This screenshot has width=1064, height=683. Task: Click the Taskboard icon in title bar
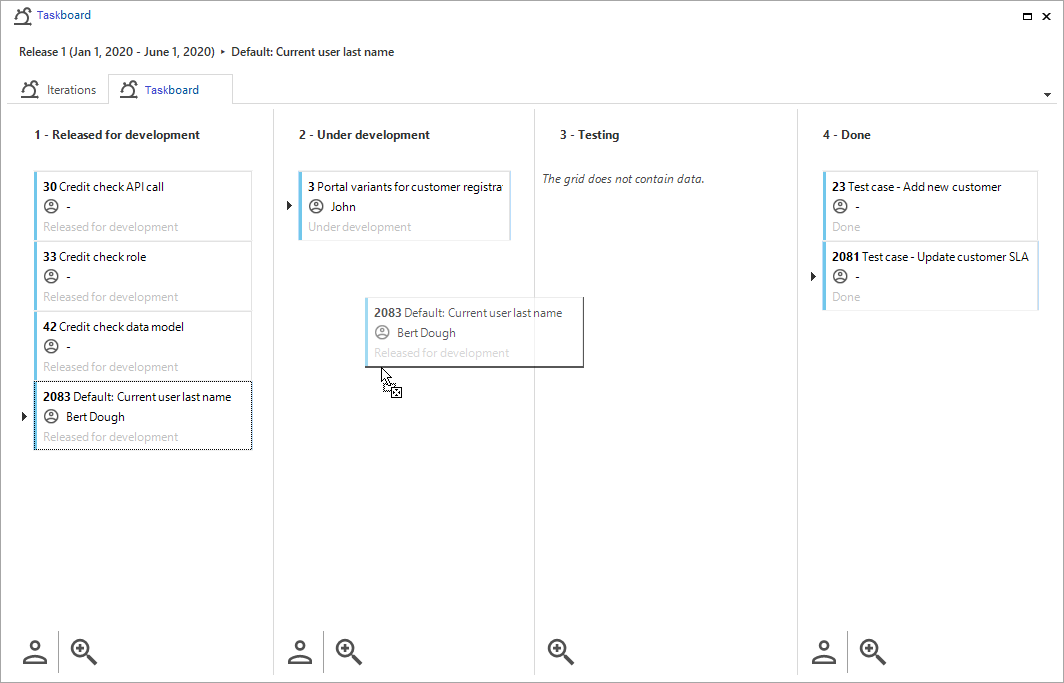click(23, 16)
